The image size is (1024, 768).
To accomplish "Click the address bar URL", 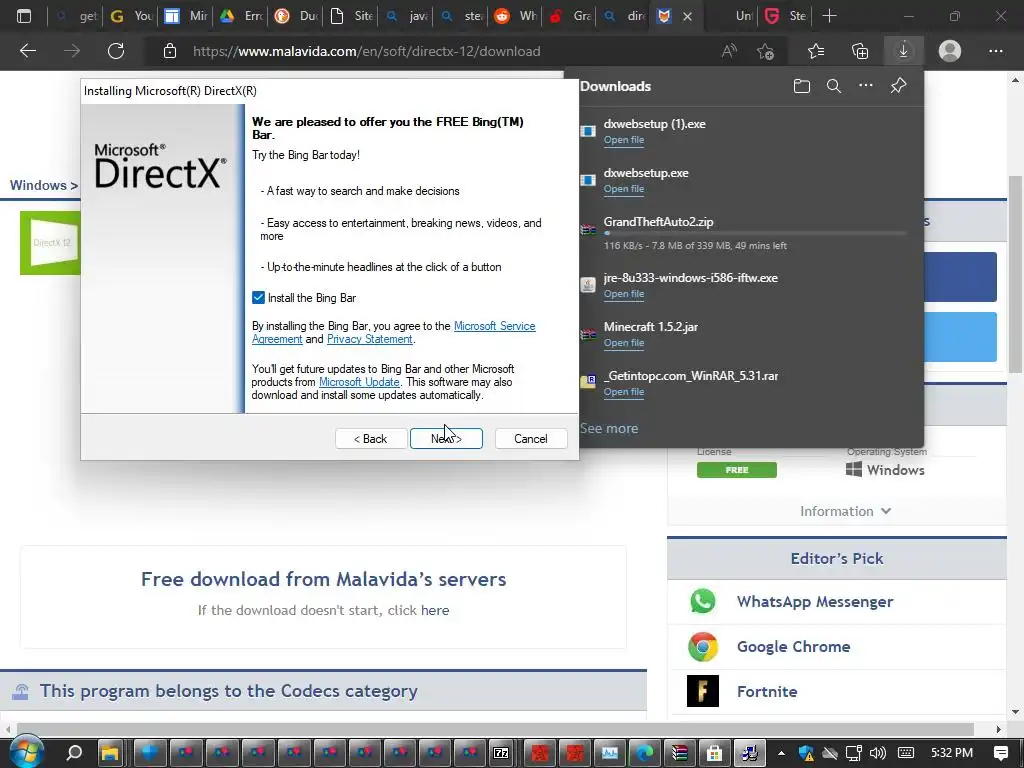I will (x=366, y=51).
